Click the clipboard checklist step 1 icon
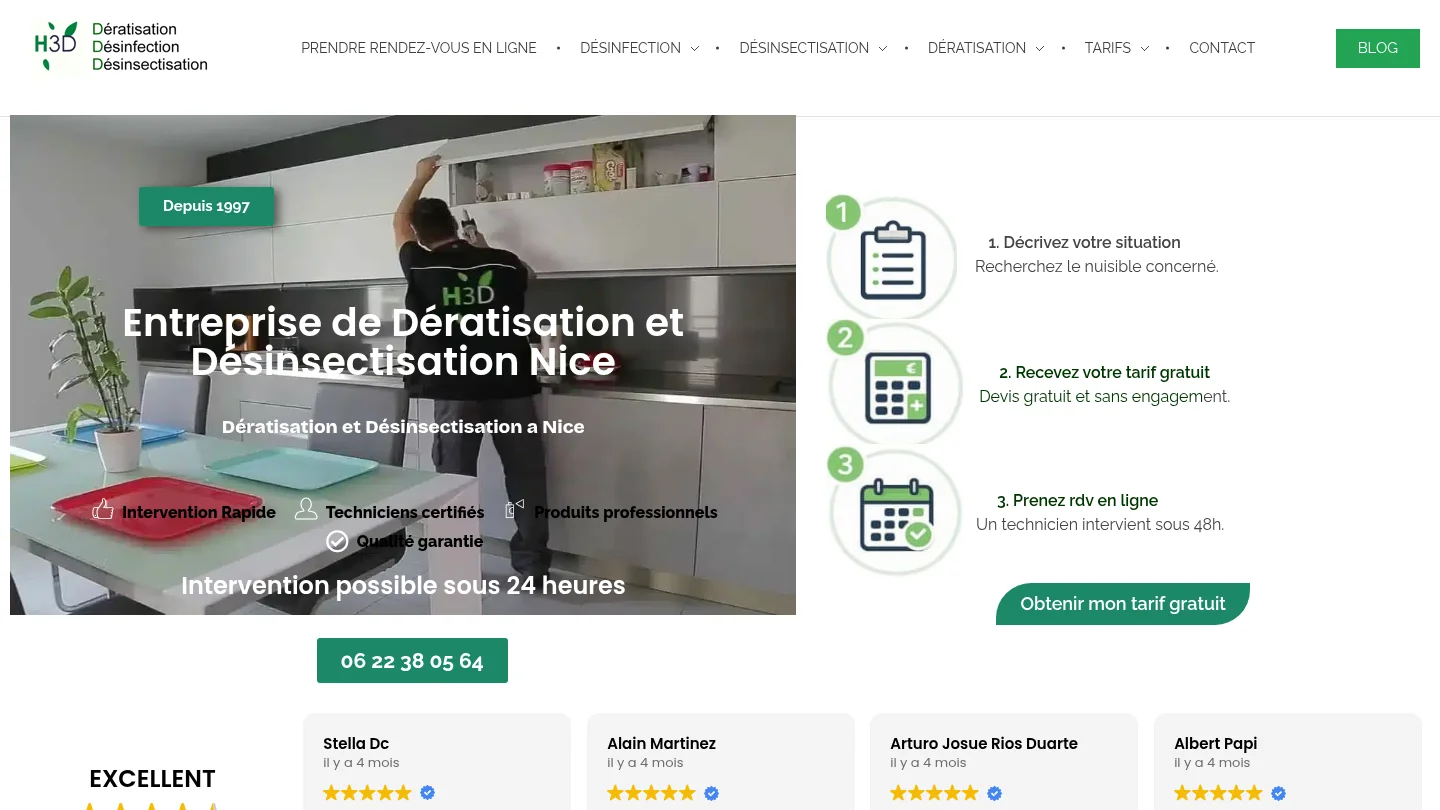1440x810 pixels. pos(892,258)
